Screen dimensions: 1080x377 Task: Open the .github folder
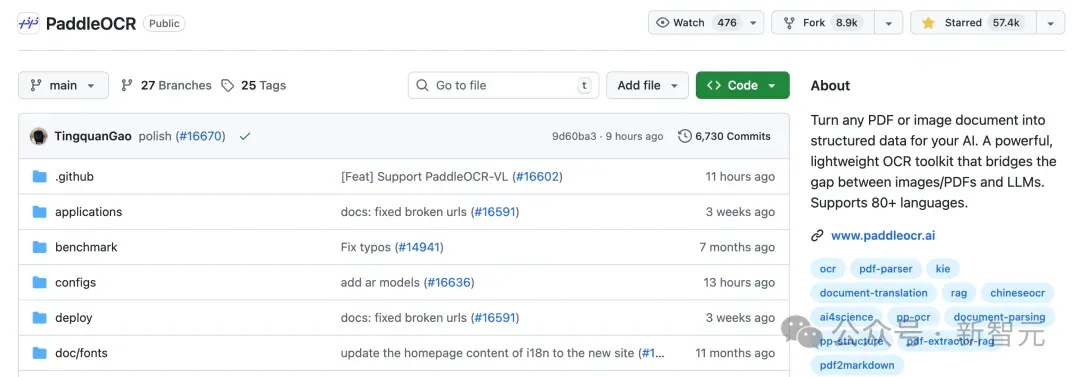pyautogui.click(x=74, y=177)
